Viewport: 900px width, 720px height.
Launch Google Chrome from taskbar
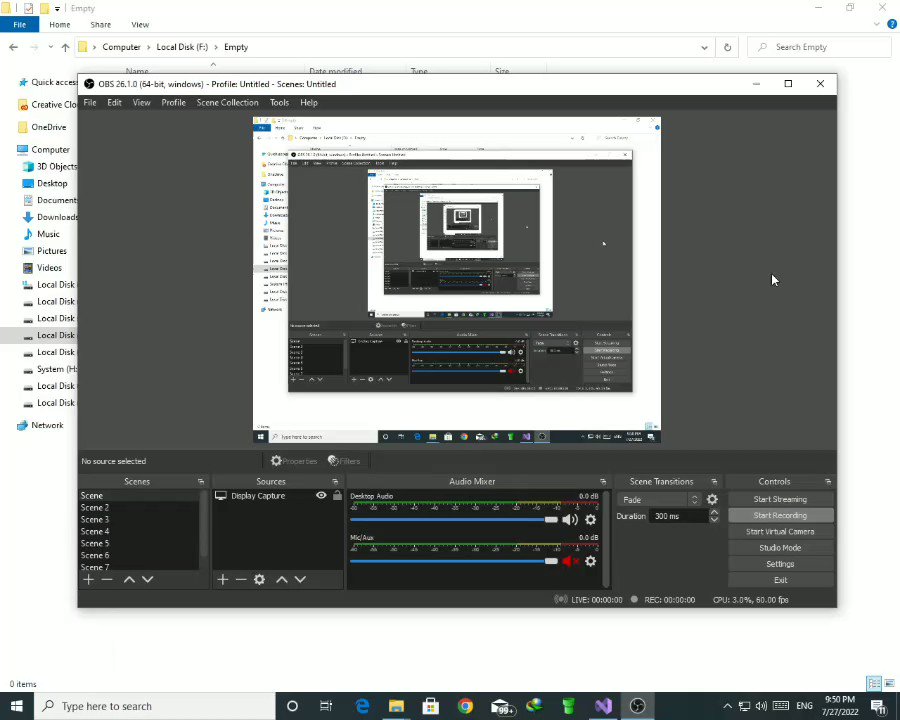pos(465,706)
